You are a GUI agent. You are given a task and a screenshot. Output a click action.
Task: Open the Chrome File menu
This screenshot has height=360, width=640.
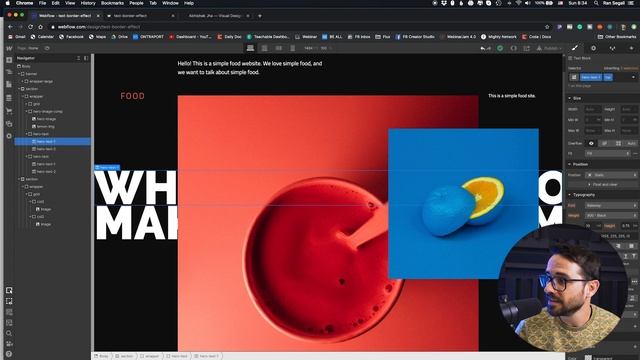(x=42, y=3)
